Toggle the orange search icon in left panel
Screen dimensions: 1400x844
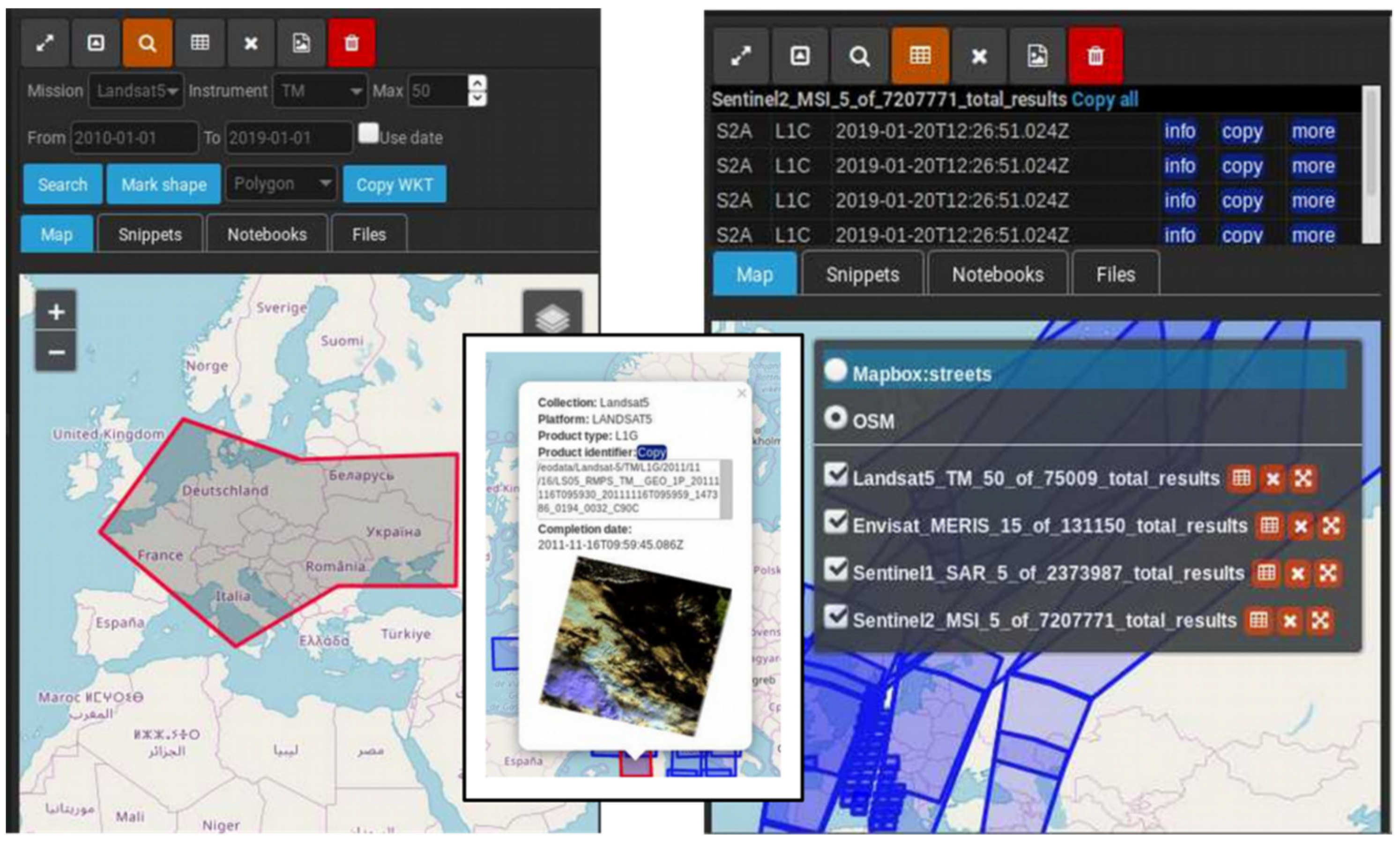coord(147,43)
